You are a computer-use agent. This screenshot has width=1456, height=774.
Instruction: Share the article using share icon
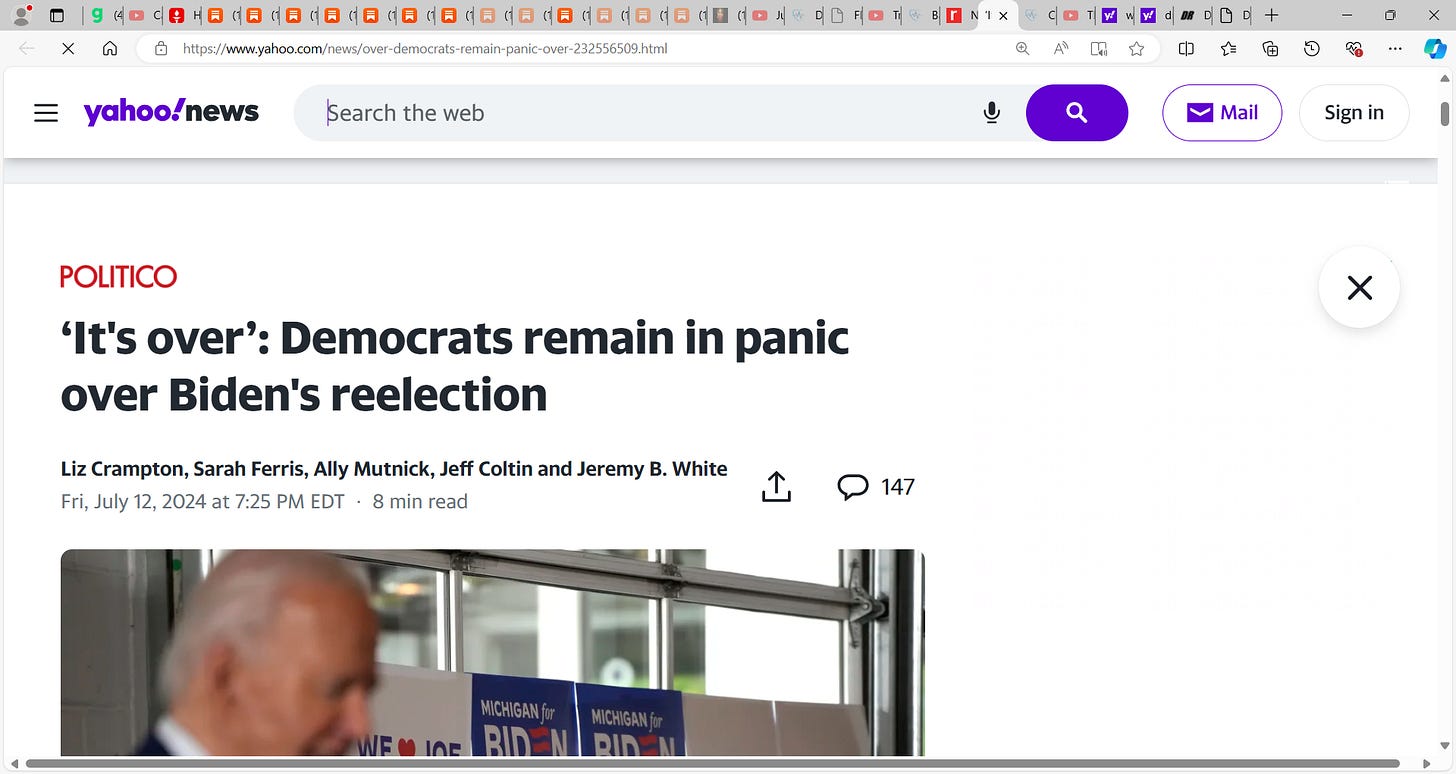pyautogui.click(x=776, y=486)
